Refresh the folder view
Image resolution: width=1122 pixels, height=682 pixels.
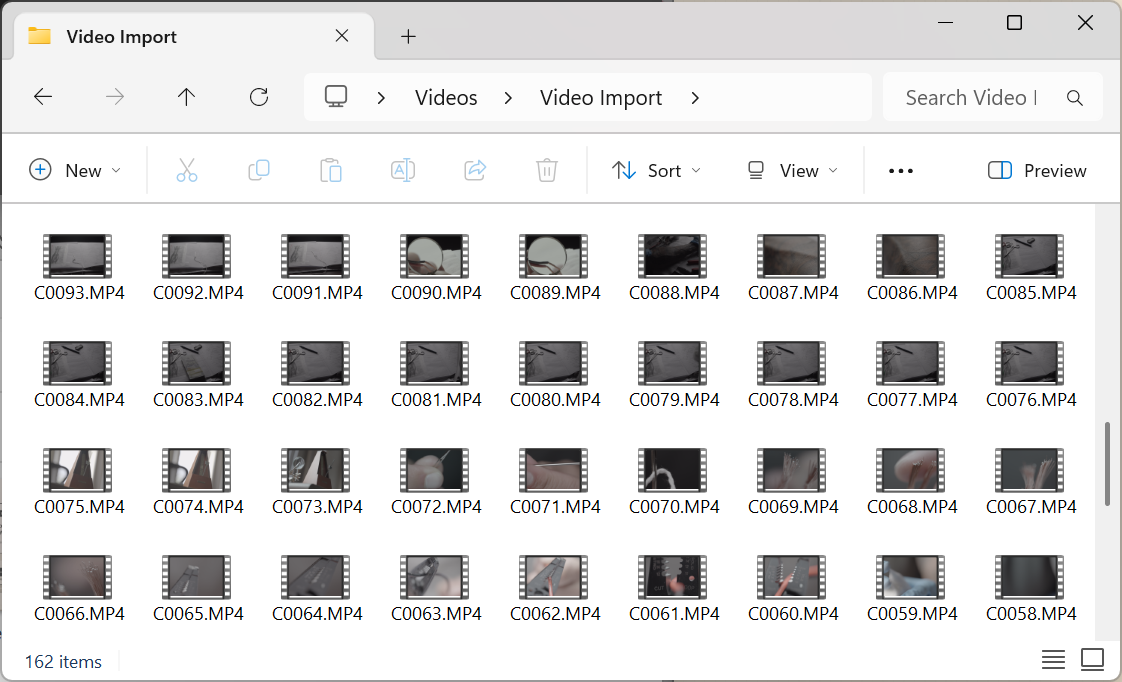coord(258,96)
